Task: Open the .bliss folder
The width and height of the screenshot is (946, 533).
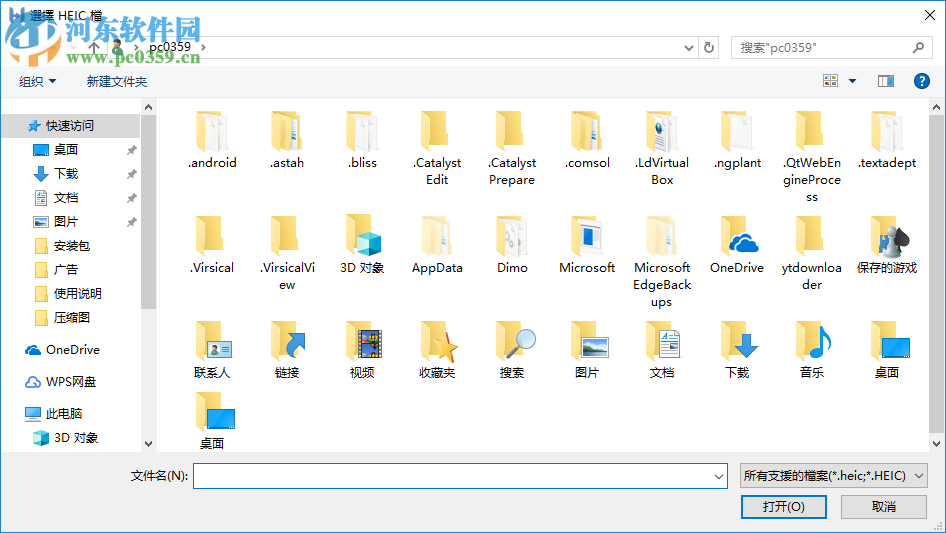Action: [x=362, y=140]
